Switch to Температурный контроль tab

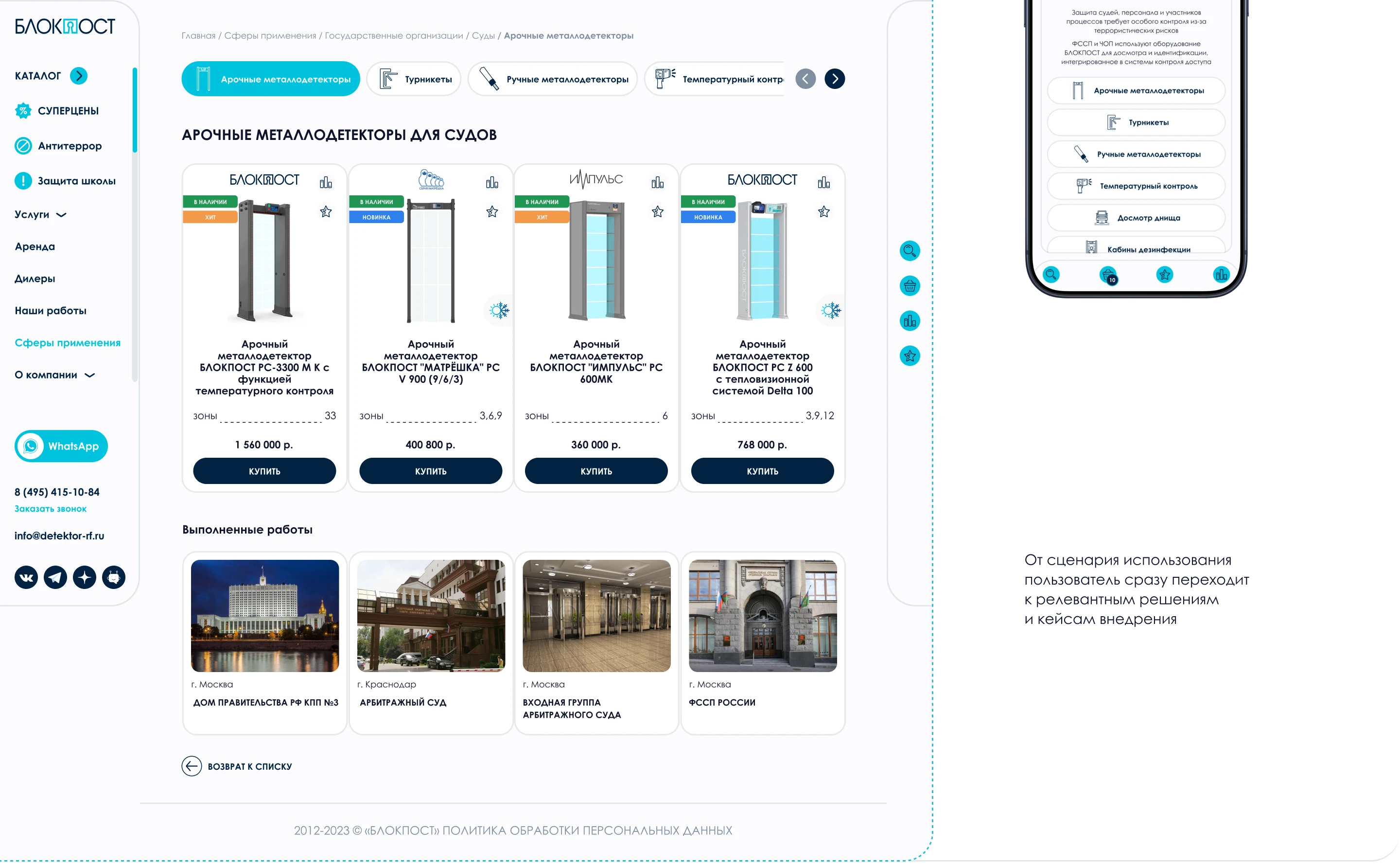tap(715, 79)
